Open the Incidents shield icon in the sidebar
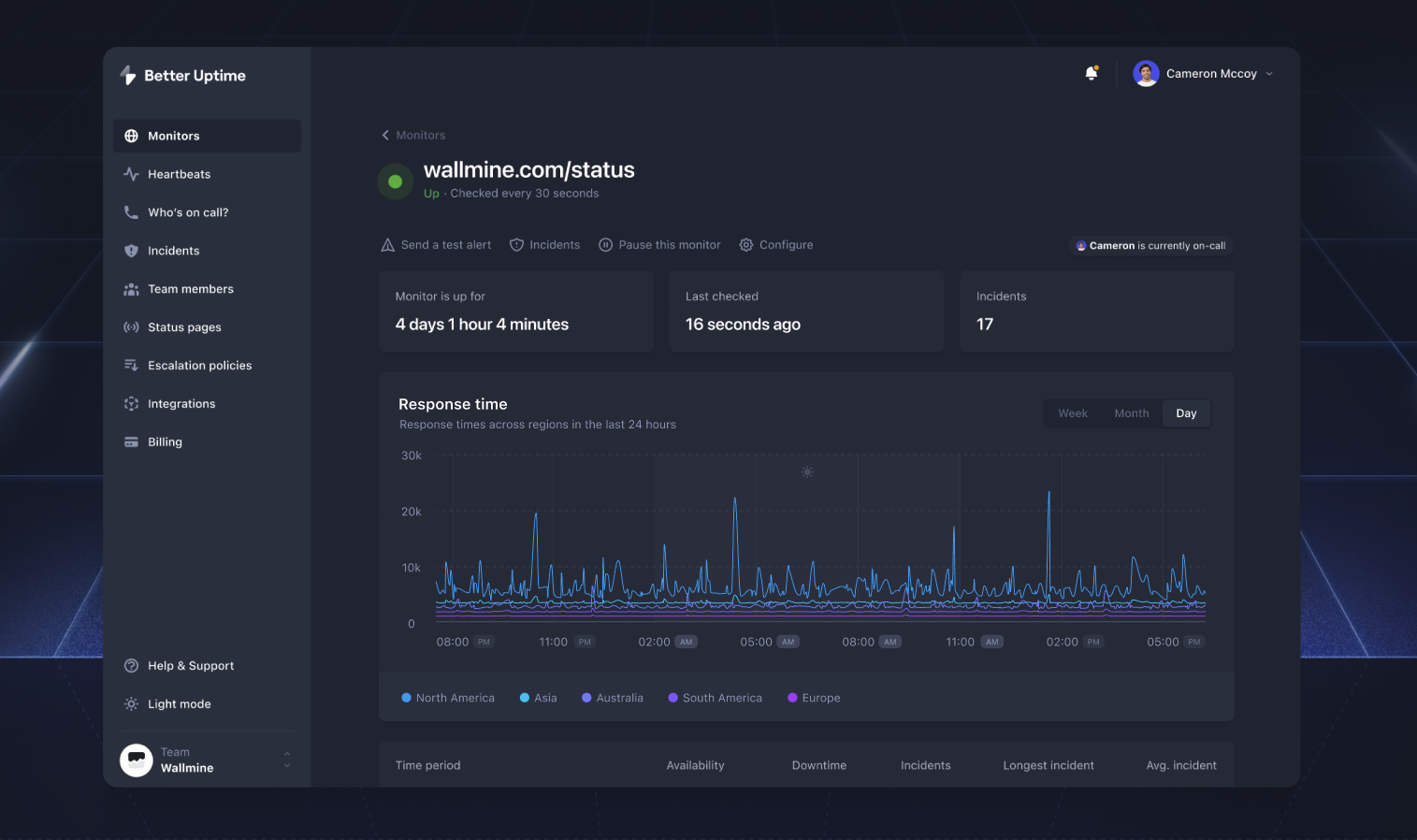This screenshot has height=840, width=1417. [131, 251]
